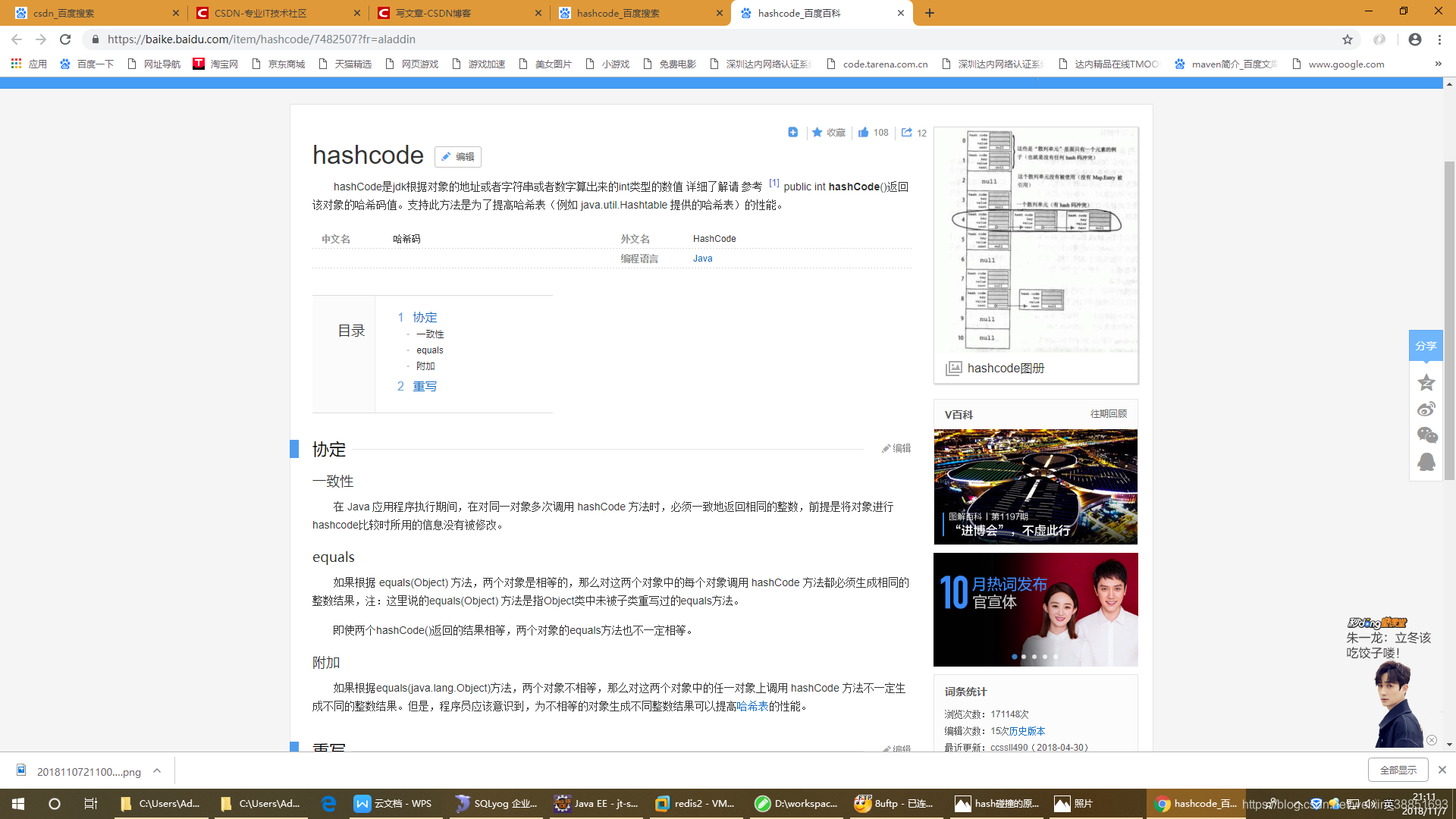
Task: Expand the downloaded png file options chevron
Action: (157, 771)
